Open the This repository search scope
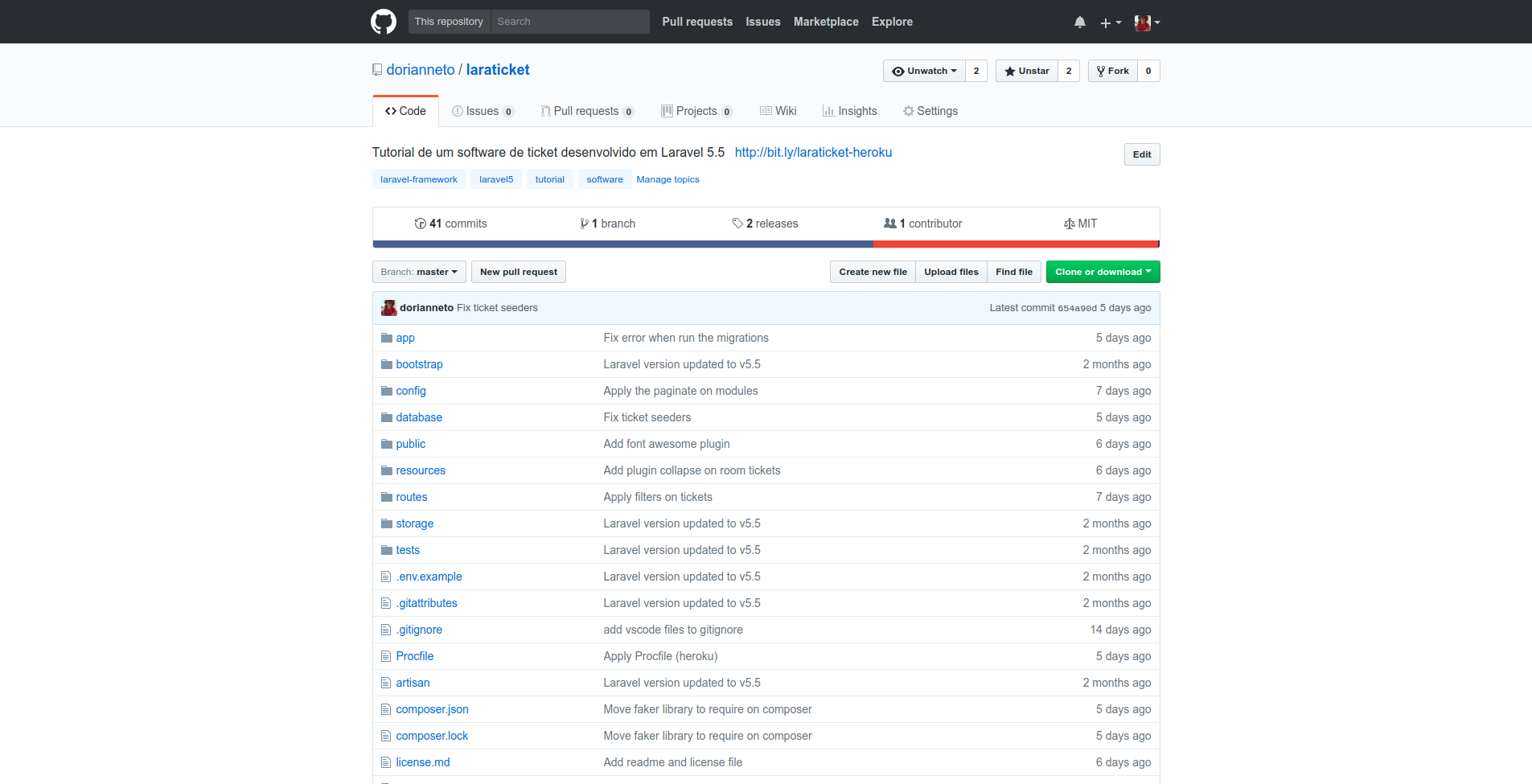 point(449,22)
